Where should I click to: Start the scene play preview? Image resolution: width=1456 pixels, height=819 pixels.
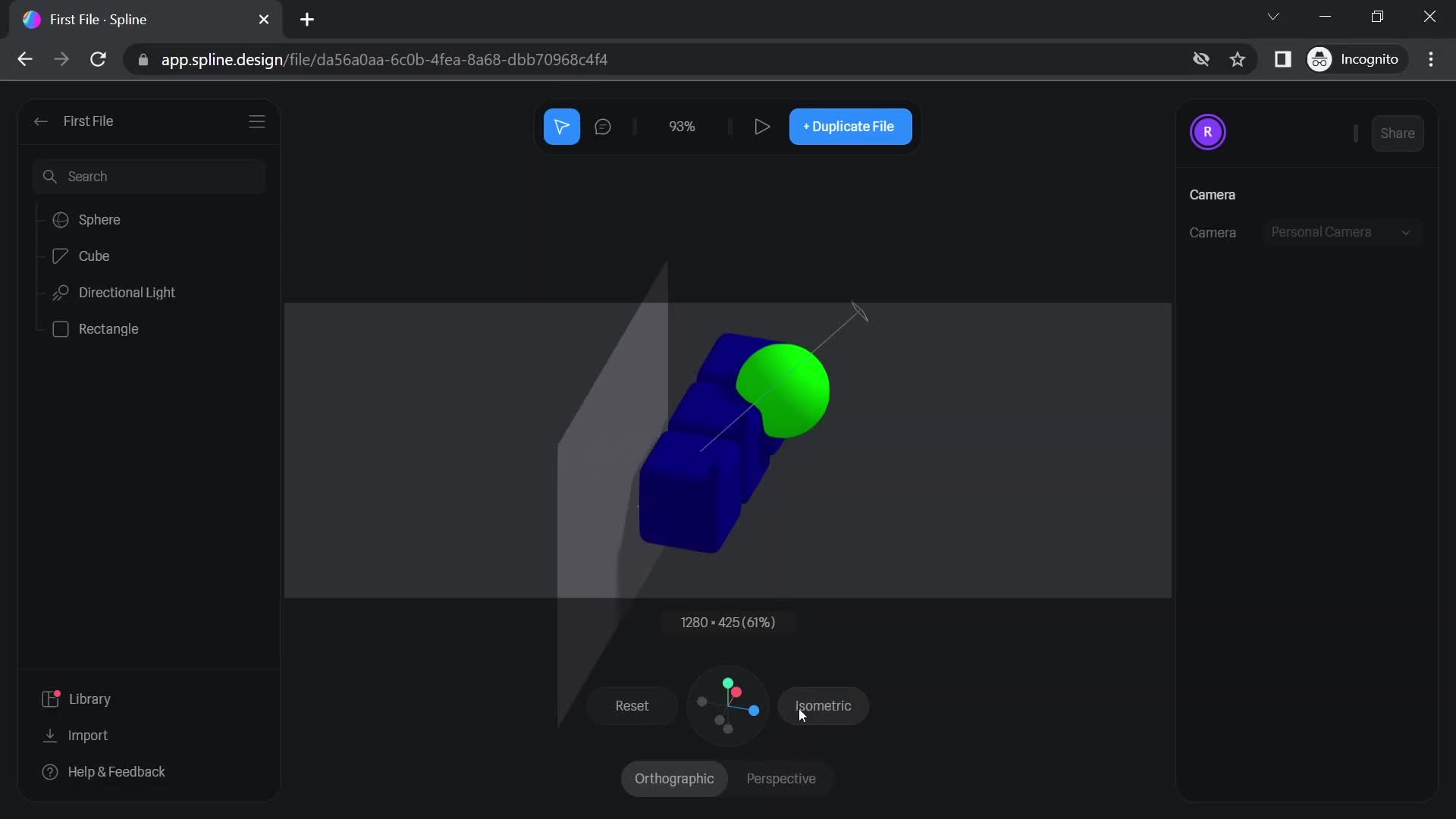coord(762,127)
